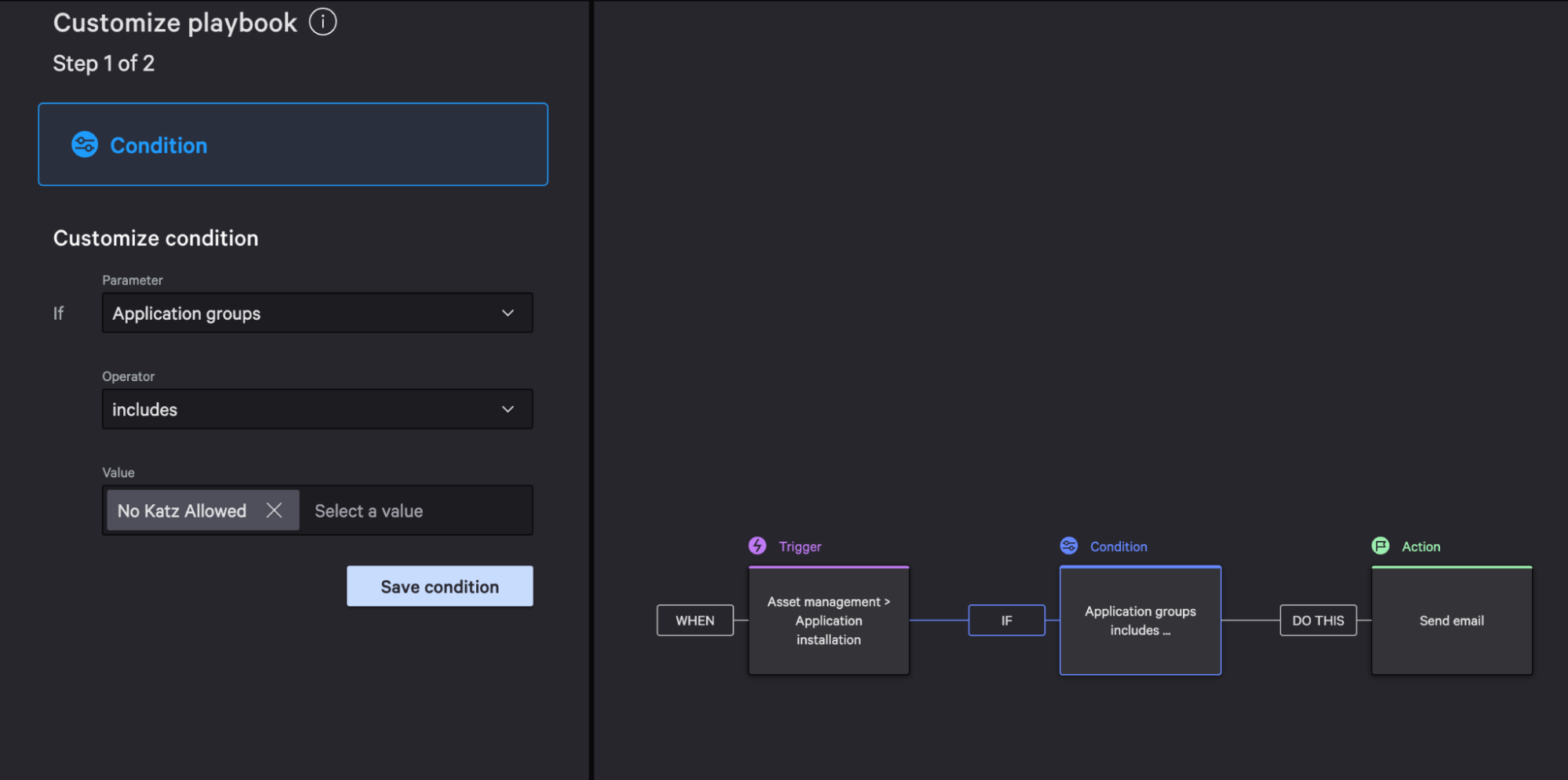Expand the Parameter dropdown chevron
The image size is (1568, 780).
click(x=508, y=313)
